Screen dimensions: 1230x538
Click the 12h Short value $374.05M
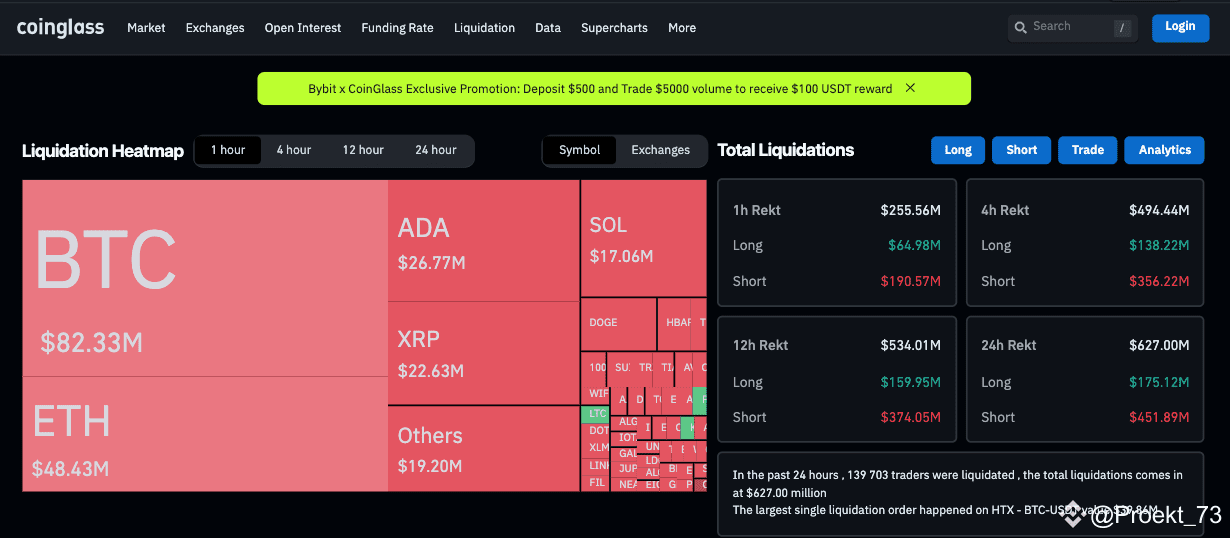click(x=910, y=417)
